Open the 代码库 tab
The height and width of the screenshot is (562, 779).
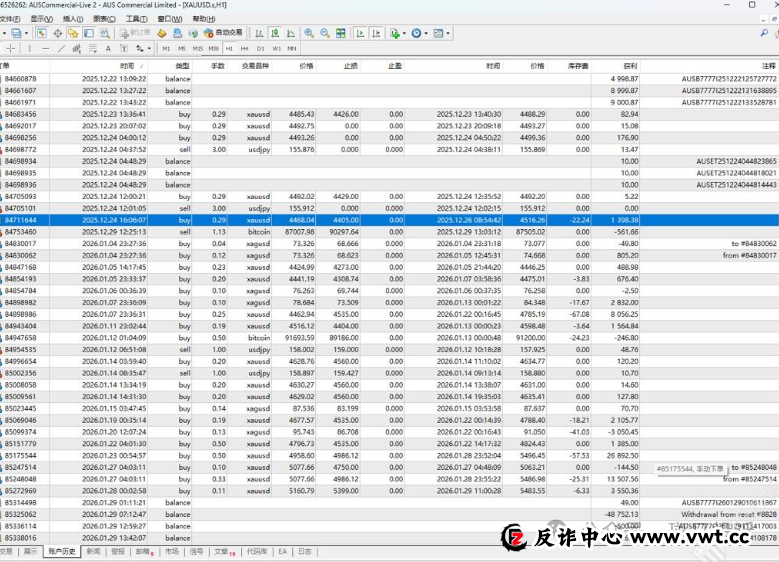257,551
